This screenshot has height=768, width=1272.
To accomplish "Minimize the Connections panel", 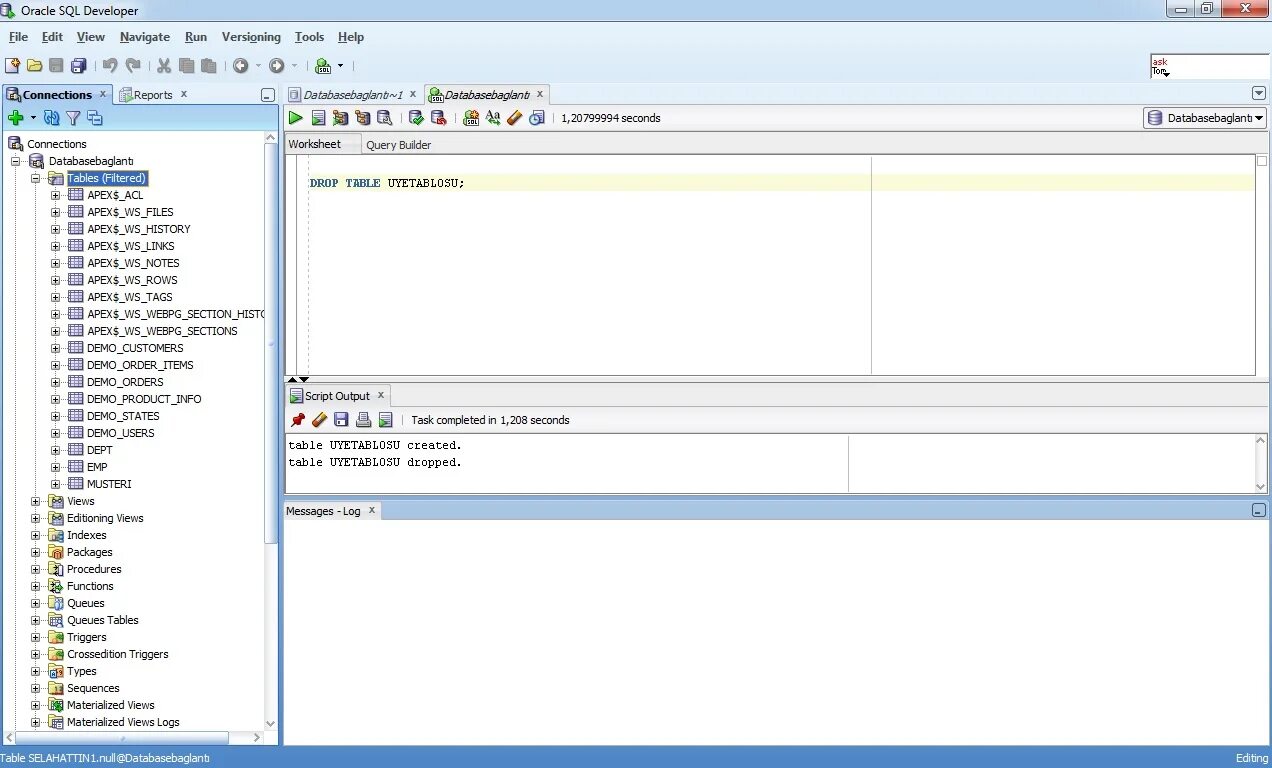I will click(x=267, y=95).
